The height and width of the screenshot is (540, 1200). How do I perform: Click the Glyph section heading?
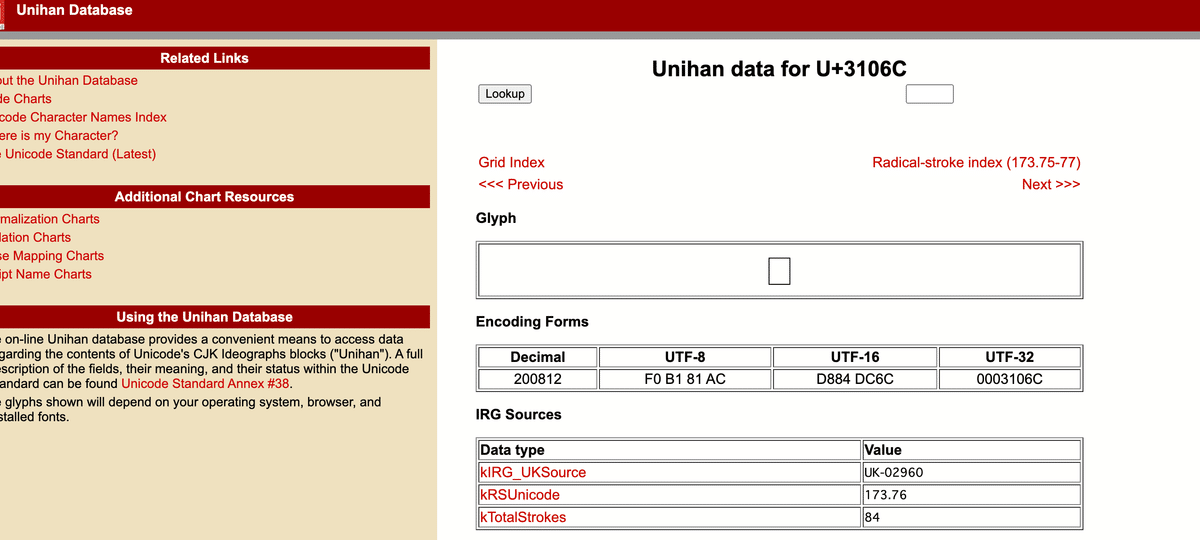coord(496,218)
